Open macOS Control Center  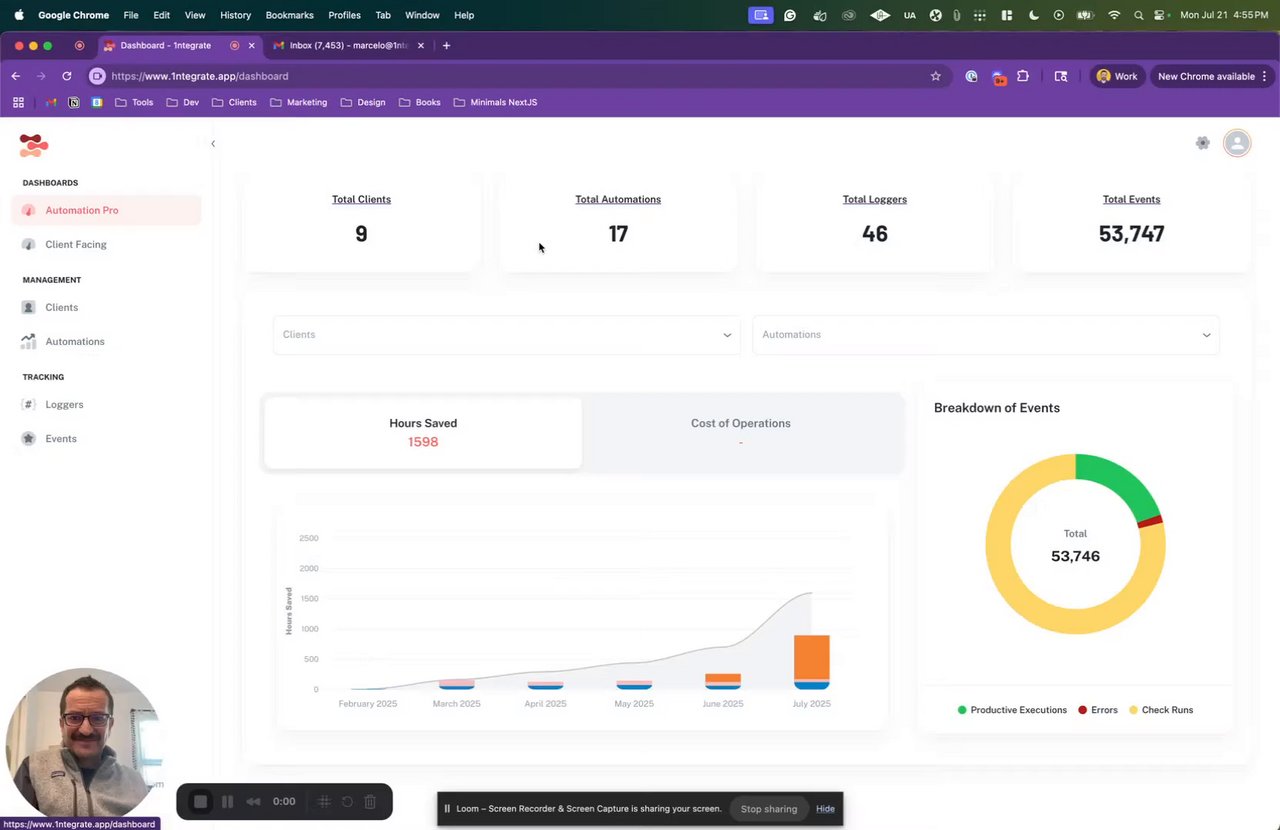pyautogui.click(x=1161, y=15)
